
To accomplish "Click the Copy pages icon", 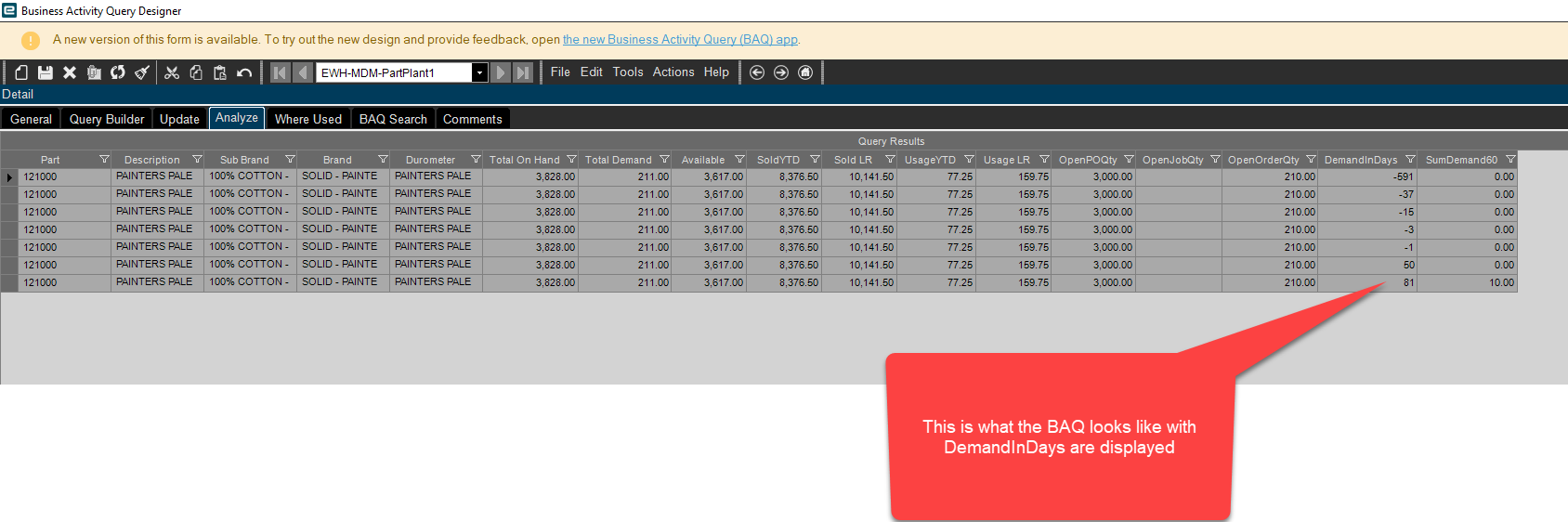I will point(196,72).
